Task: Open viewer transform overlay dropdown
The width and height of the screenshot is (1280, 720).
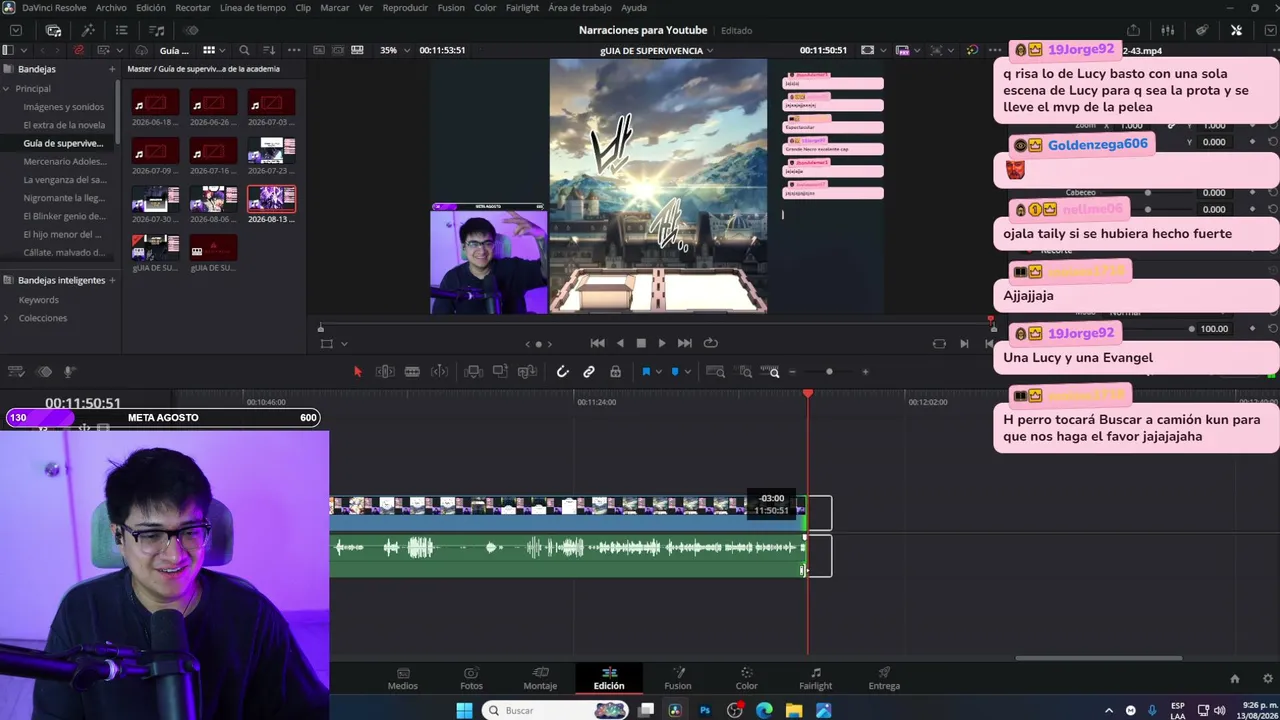Action: pos(344,343)
